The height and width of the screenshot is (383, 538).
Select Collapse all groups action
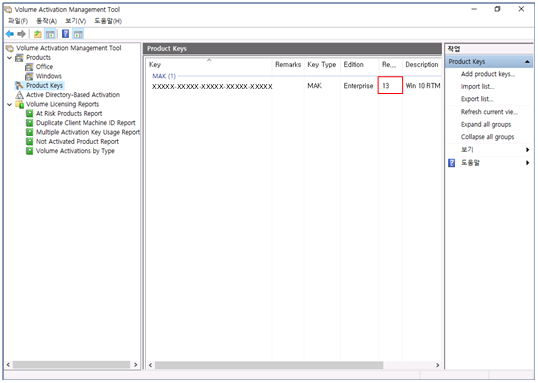point(487,137)
